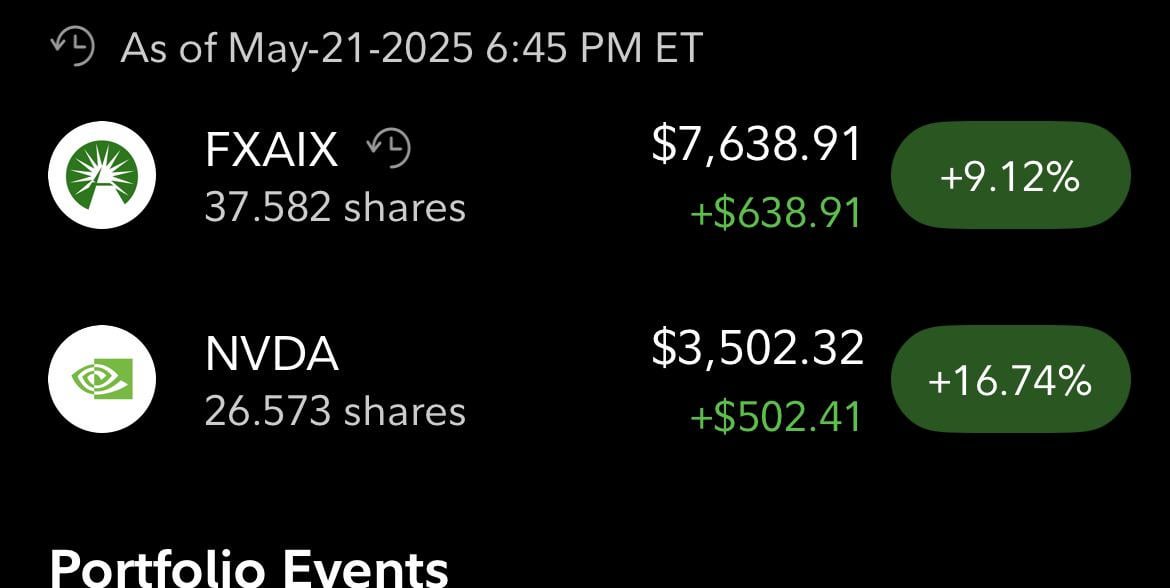Click the NVIDIA logo icon
This screenshot has width=1170, height=588.
(102, 379)
